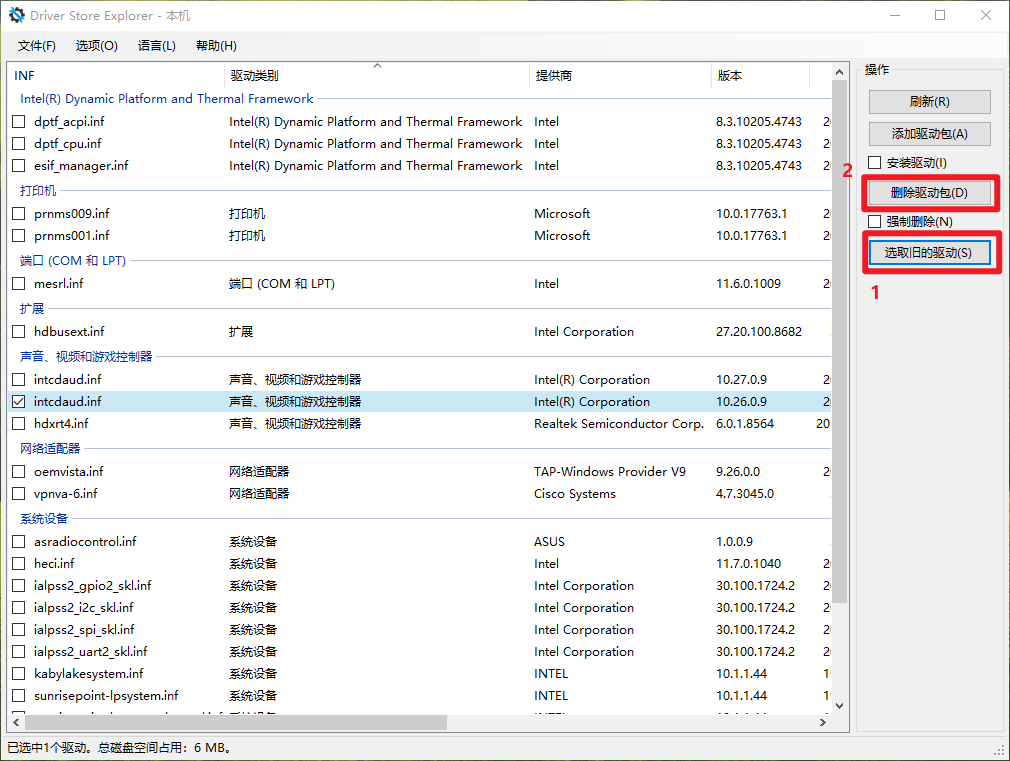This screenshot has width=1010, height=761.
Task: Click the 选取旧的驱动(S) button
Action: coord(929,253)
